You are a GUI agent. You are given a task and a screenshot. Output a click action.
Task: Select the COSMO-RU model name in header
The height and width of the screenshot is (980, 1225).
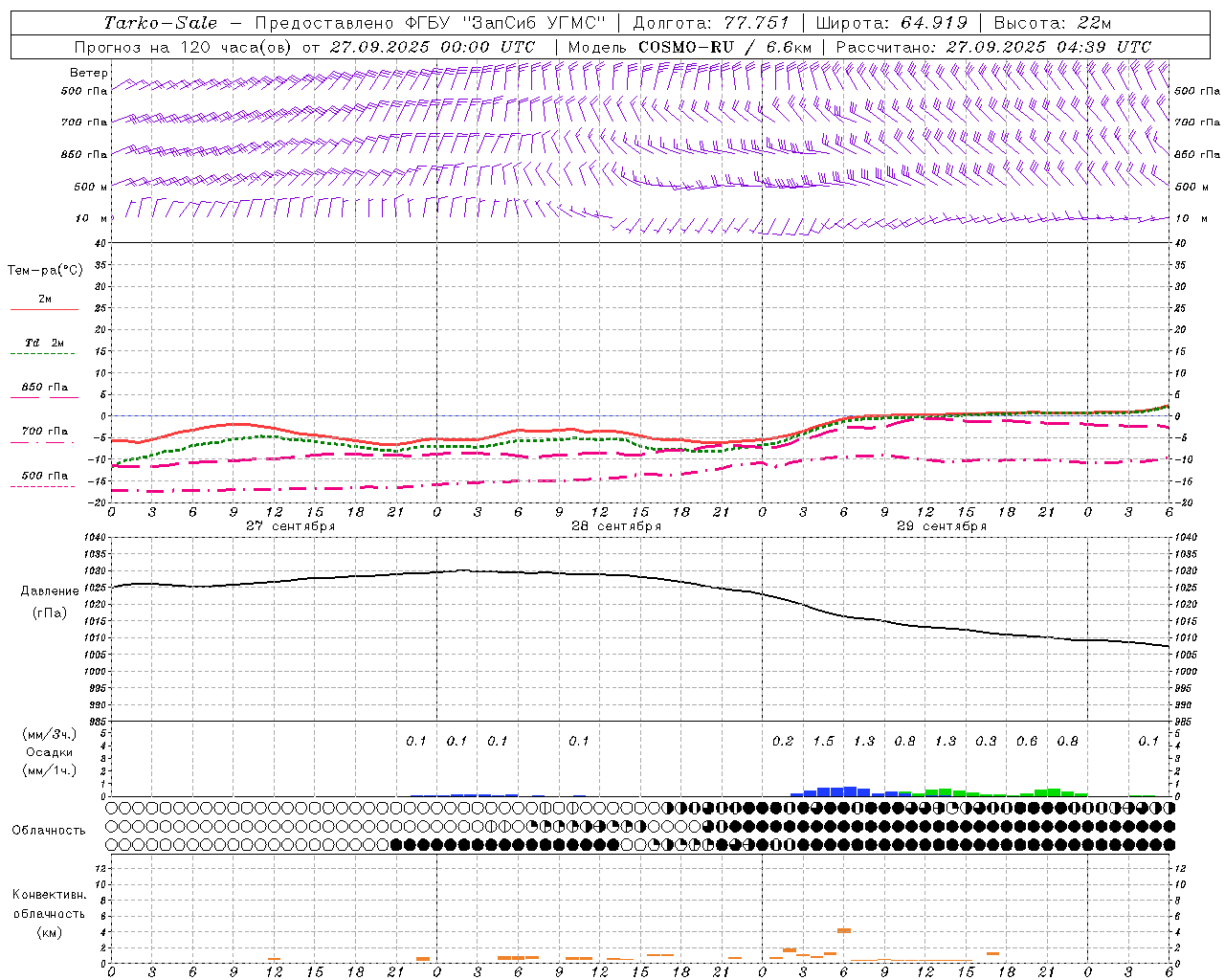[685, 47]
